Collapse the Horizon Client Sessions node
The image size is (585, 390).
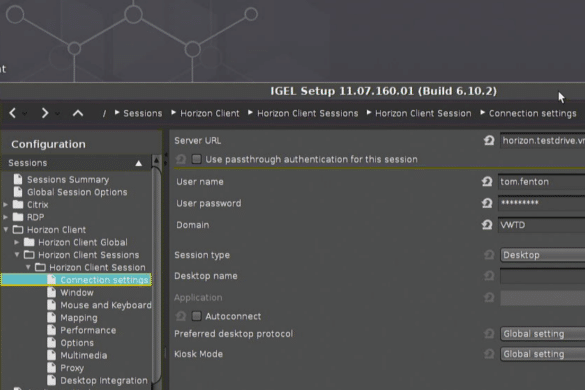[17, 255]
